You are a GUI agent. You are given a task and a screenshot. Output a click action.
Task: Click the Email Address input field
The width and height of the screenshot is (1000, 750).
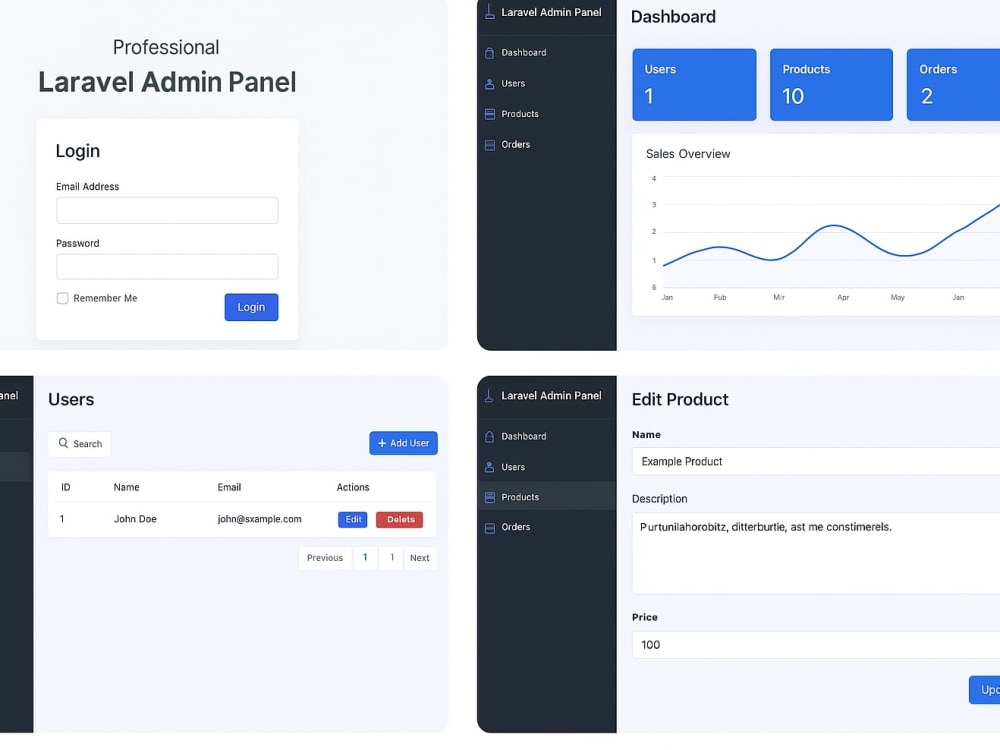[x=167, y=210]
